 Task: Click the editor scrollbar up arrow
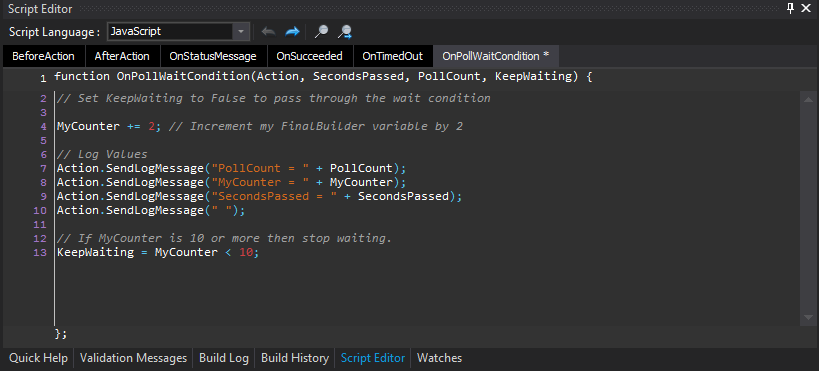809,99
